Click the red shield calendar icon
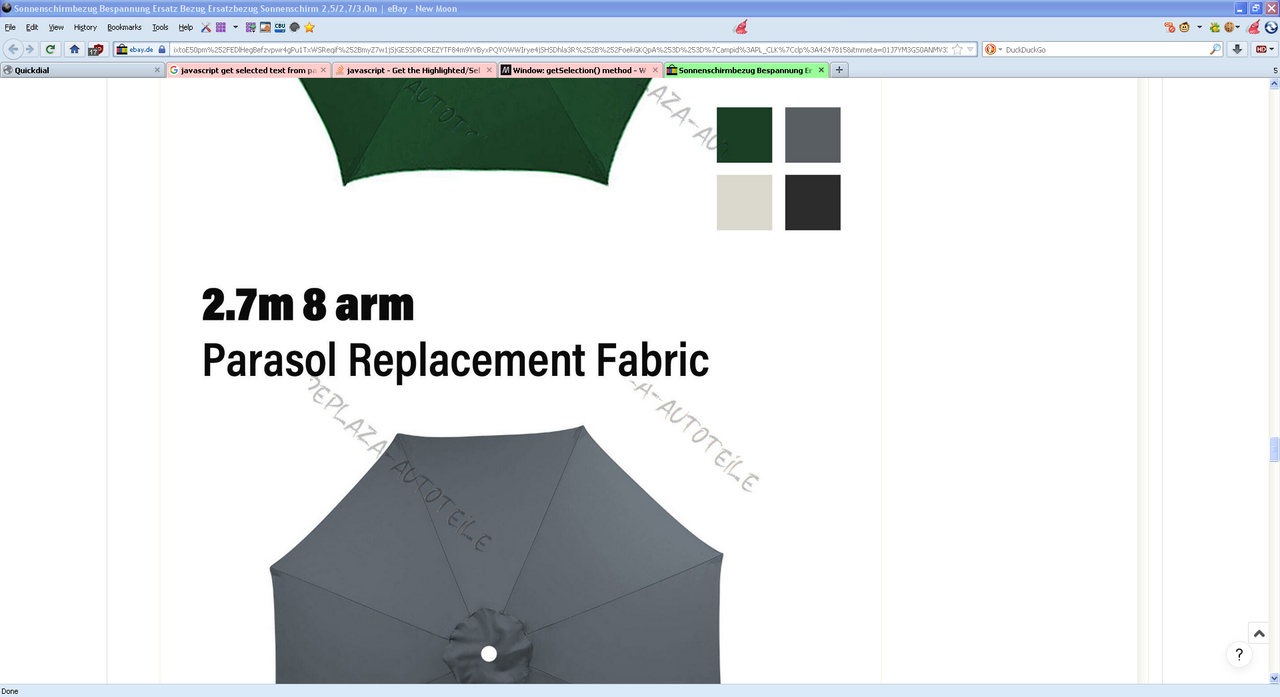The image size is (1280, 697). tap(96, 49)
